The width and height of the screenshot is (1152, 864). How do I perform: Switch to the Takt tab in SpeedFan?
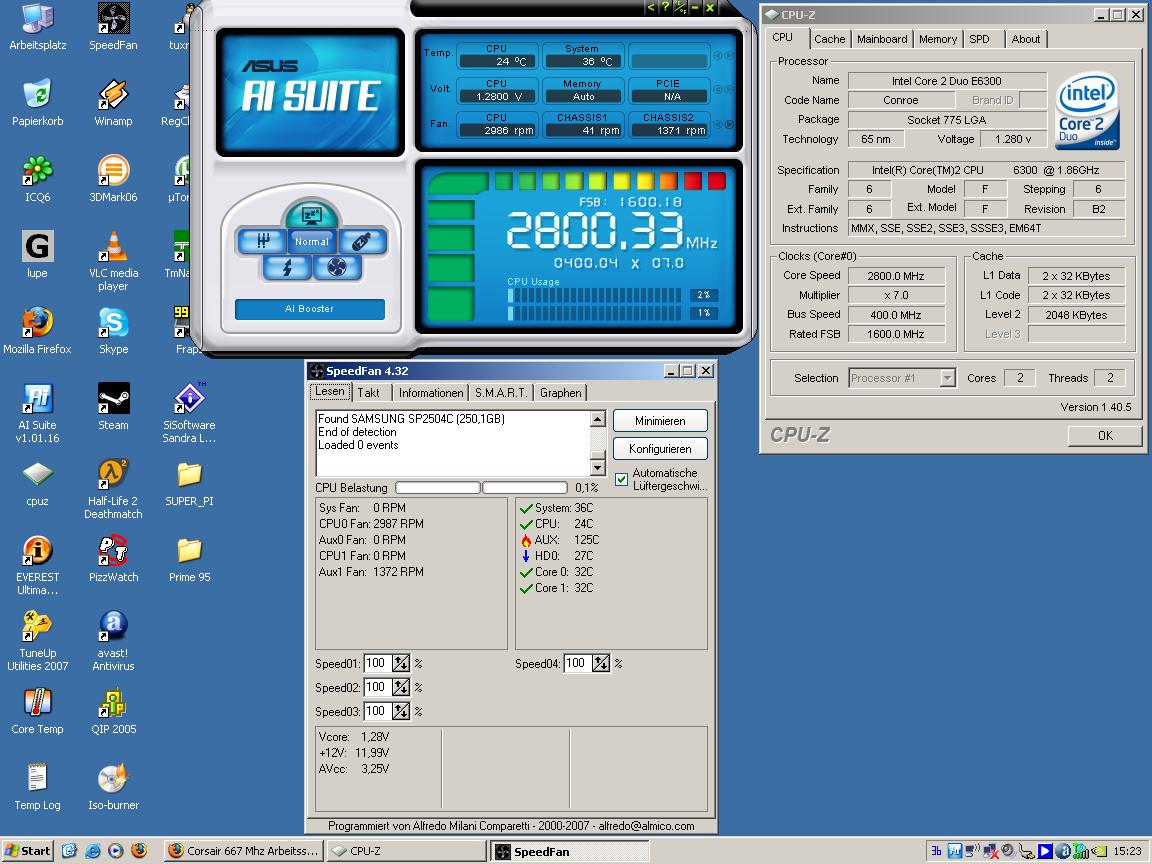(x=369, y=393)
